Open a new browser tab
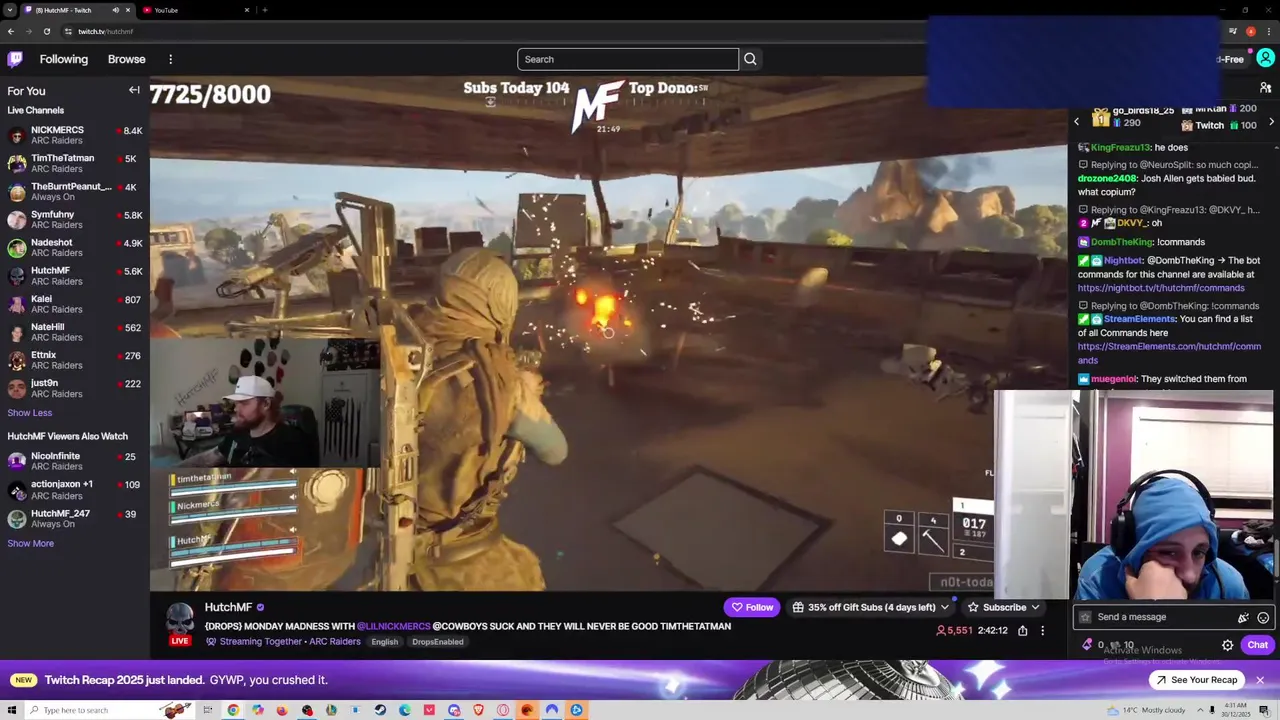The width and height of the screenshot is (1280, 720). tap(264, 10)
